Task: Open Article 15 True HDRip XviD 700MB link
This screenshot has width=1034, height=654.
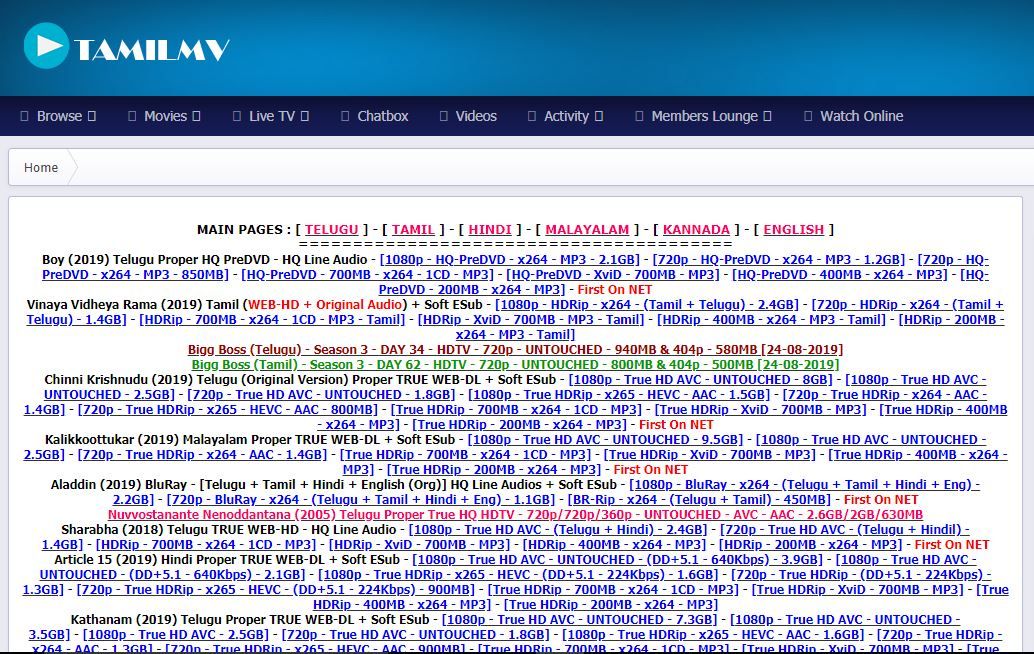Action: point(858,590)
